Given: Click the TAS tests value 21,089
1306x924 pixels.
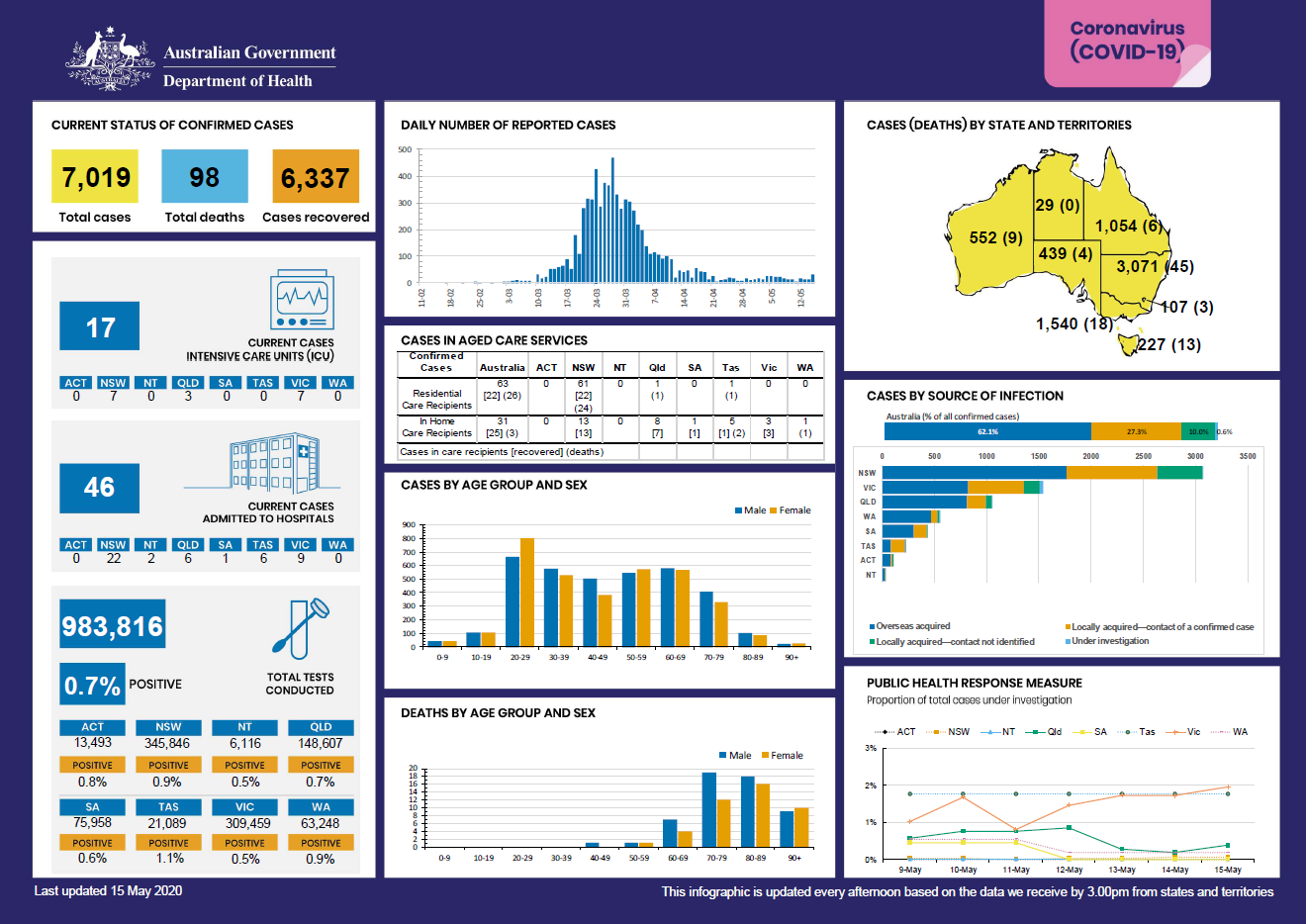Looking at the screenshot, I should click(x=167, y=822).
